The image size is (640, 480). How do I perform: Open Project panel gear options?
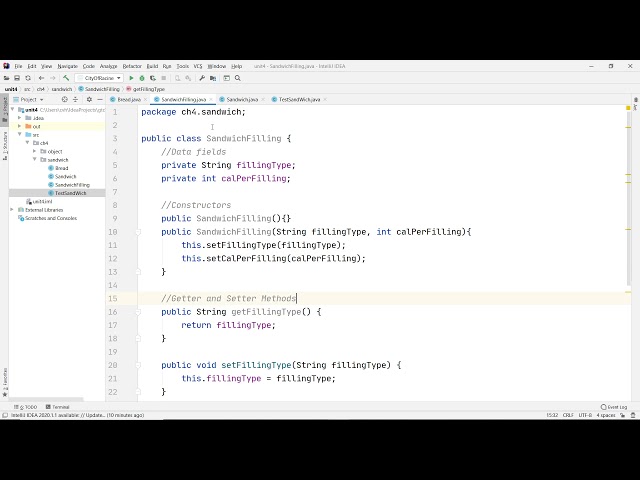click(x=89, y=99)
